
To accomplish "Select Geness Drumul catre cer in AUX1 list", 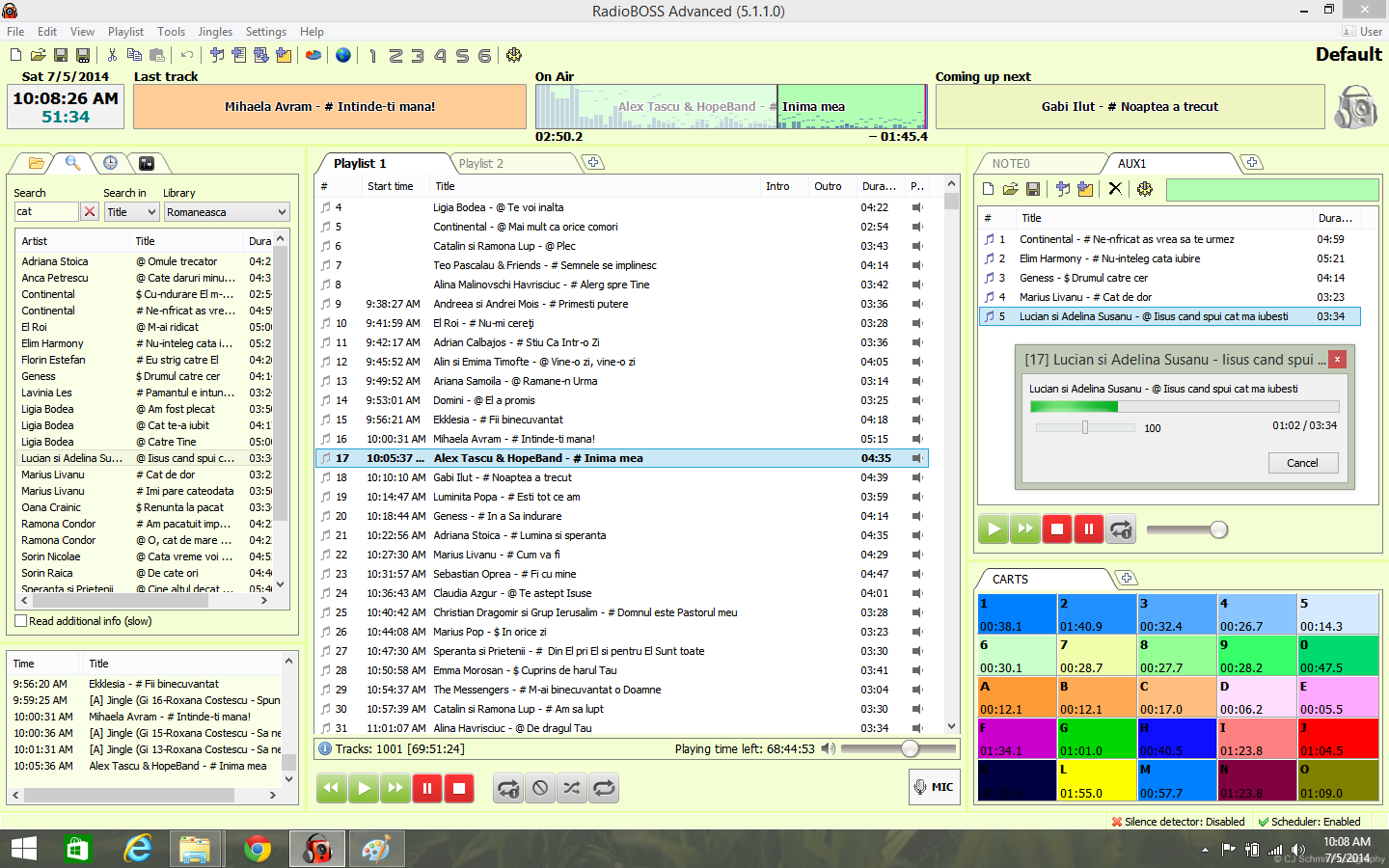I will (1170, 278).
